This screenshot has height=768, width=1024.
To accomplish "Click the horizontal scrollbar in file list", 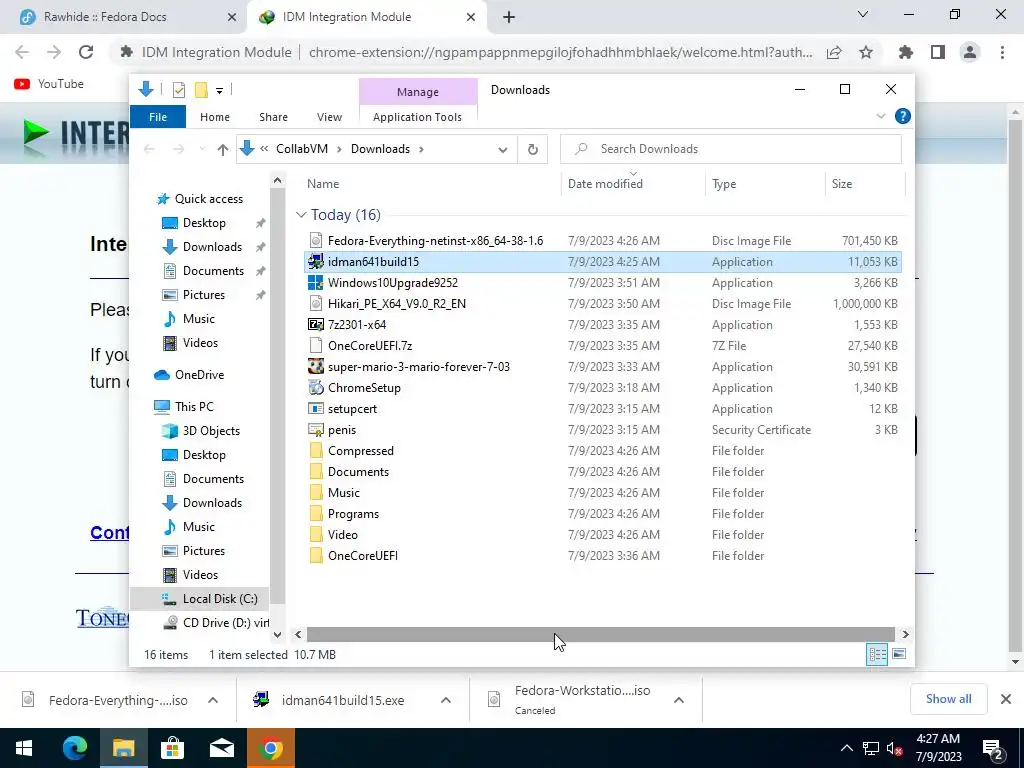I will click(x=600, y=634).
